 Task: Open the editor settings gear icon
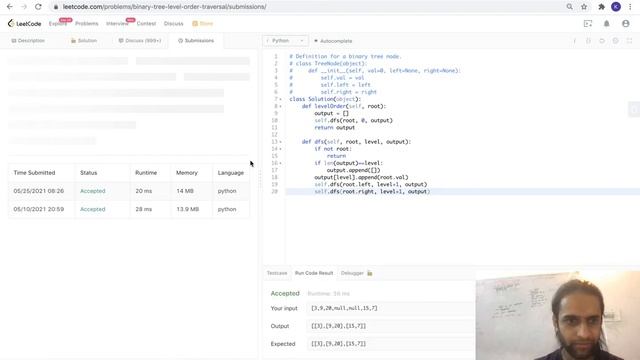point(616,41)
